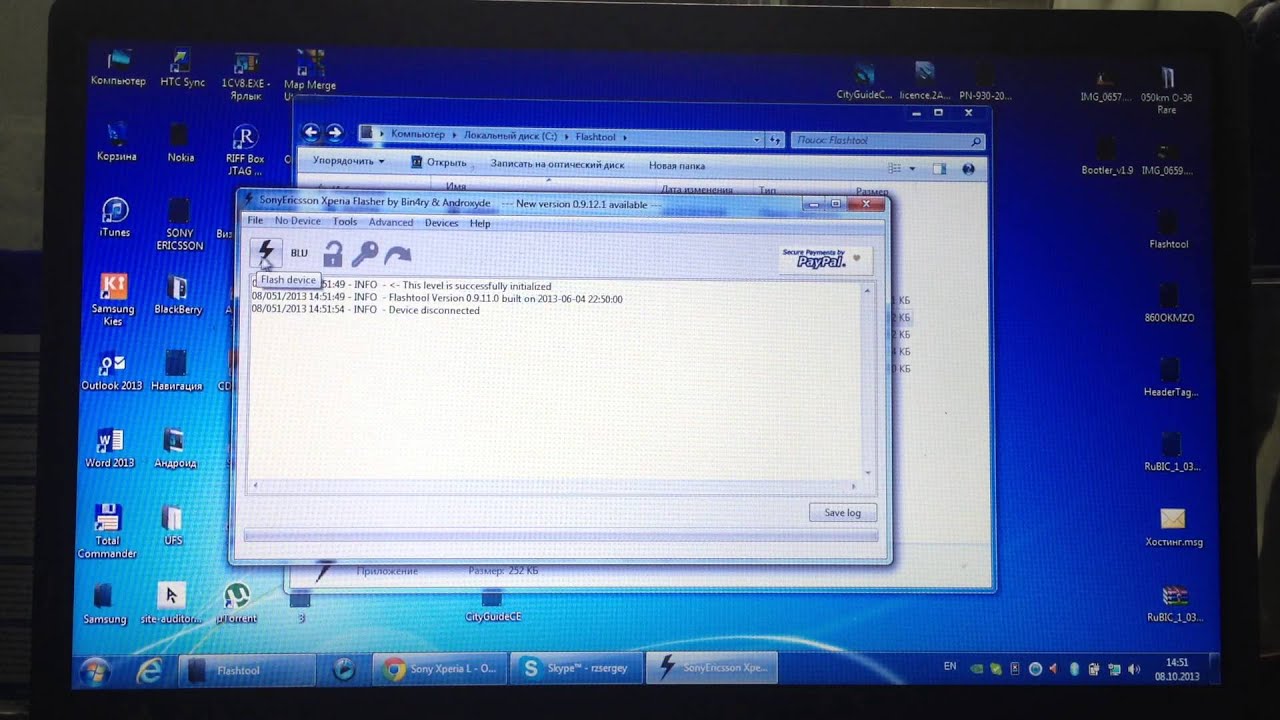Toggle the Explorer preview pane icon
Screen dimensions: 1280x720
coord(939,169)
